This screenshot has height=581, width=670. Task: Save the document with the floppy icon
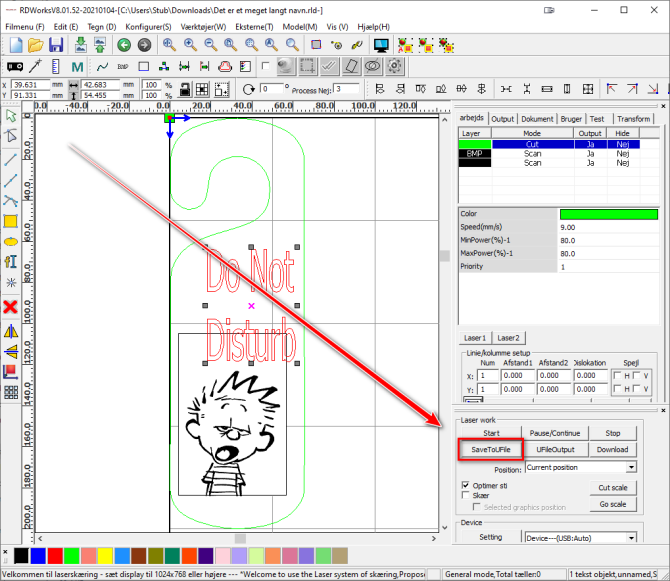(56, 45)
